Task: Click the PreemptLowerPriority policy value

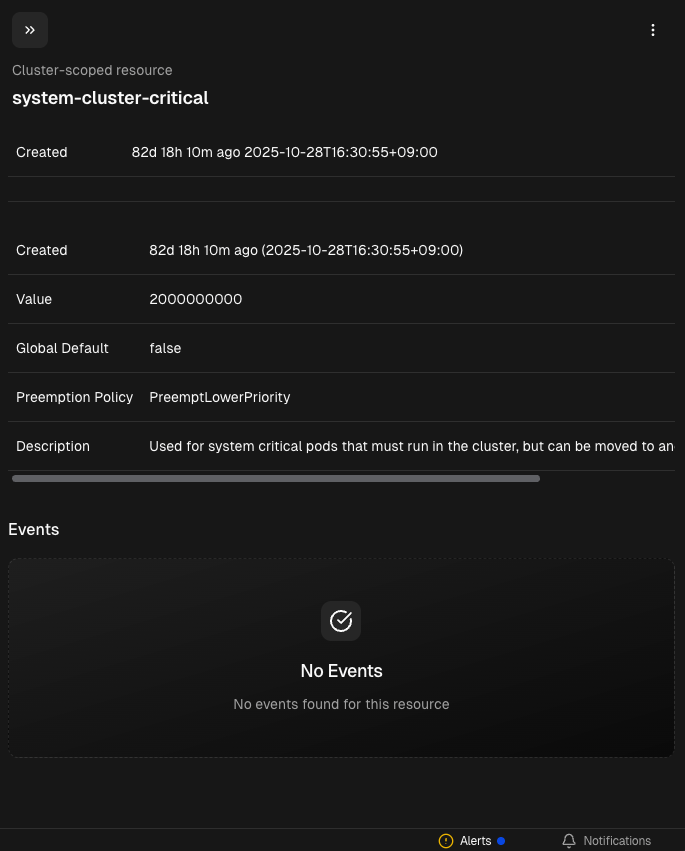Action: click(x=220, y=397)
